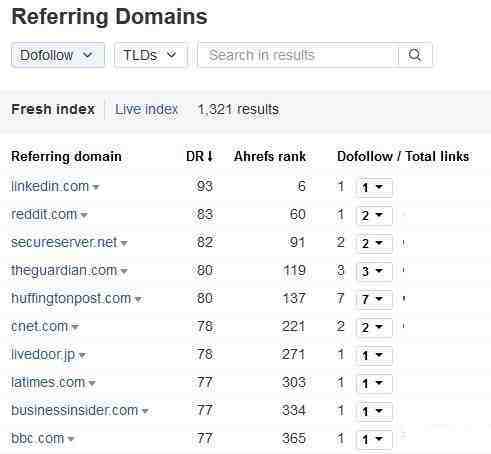Click the DR sort arrow icon
The height and width of the screenshot is (454, 491).
click(x=210, y=156)
